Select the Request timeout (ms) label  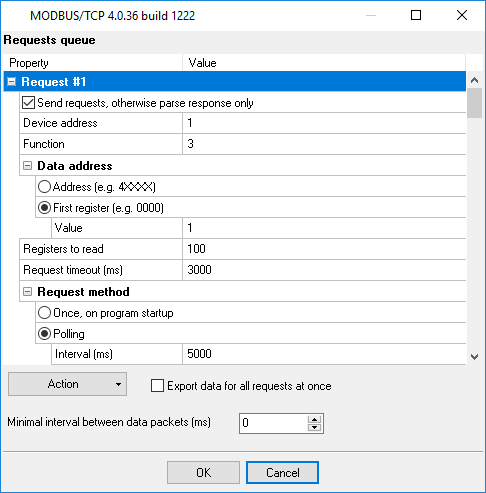coord(73,270)
